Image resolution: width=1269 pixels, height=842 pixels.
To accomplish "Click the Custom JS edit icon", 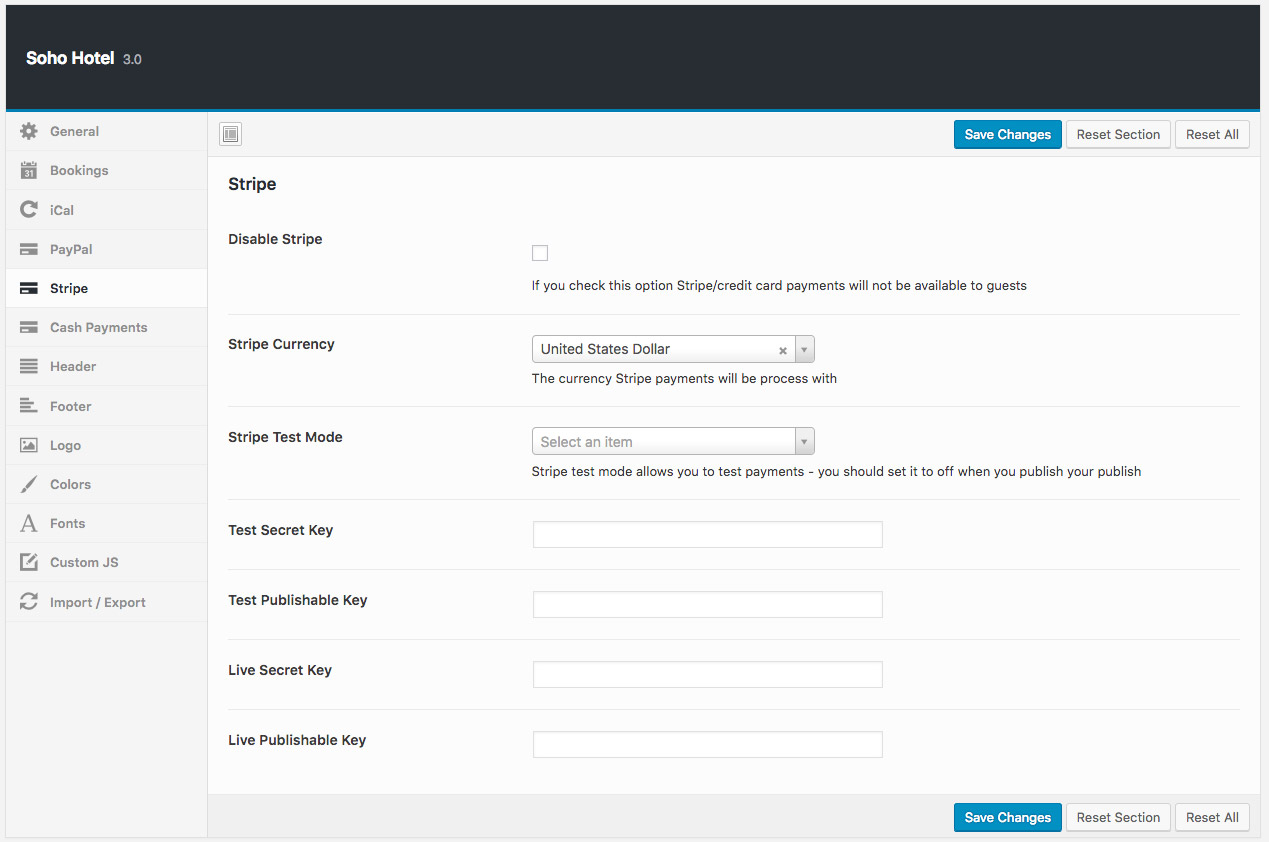I will click(29, 562).
